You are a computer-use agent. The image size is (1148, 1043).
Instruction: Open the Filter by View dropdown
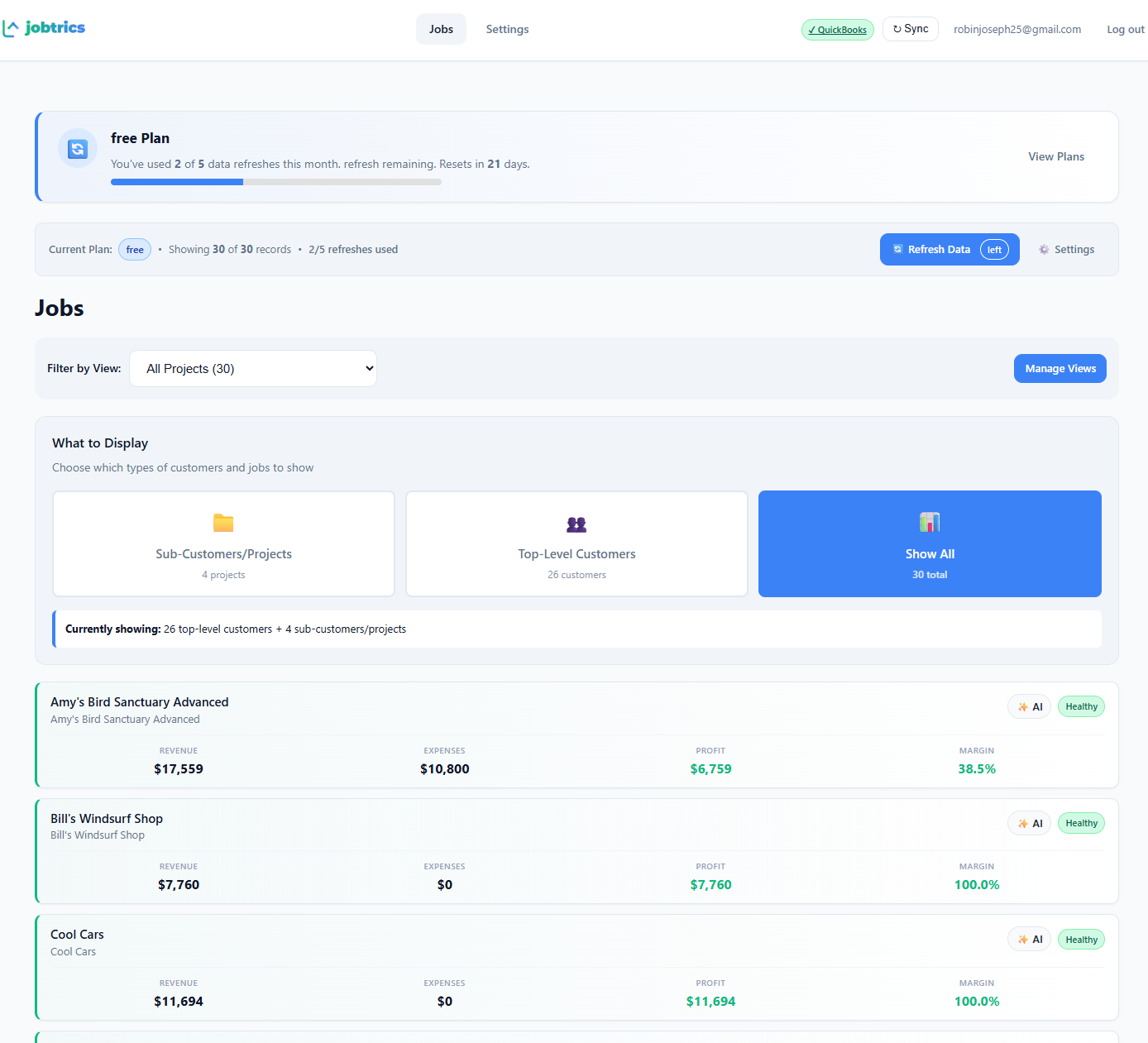tap(253, 369)
